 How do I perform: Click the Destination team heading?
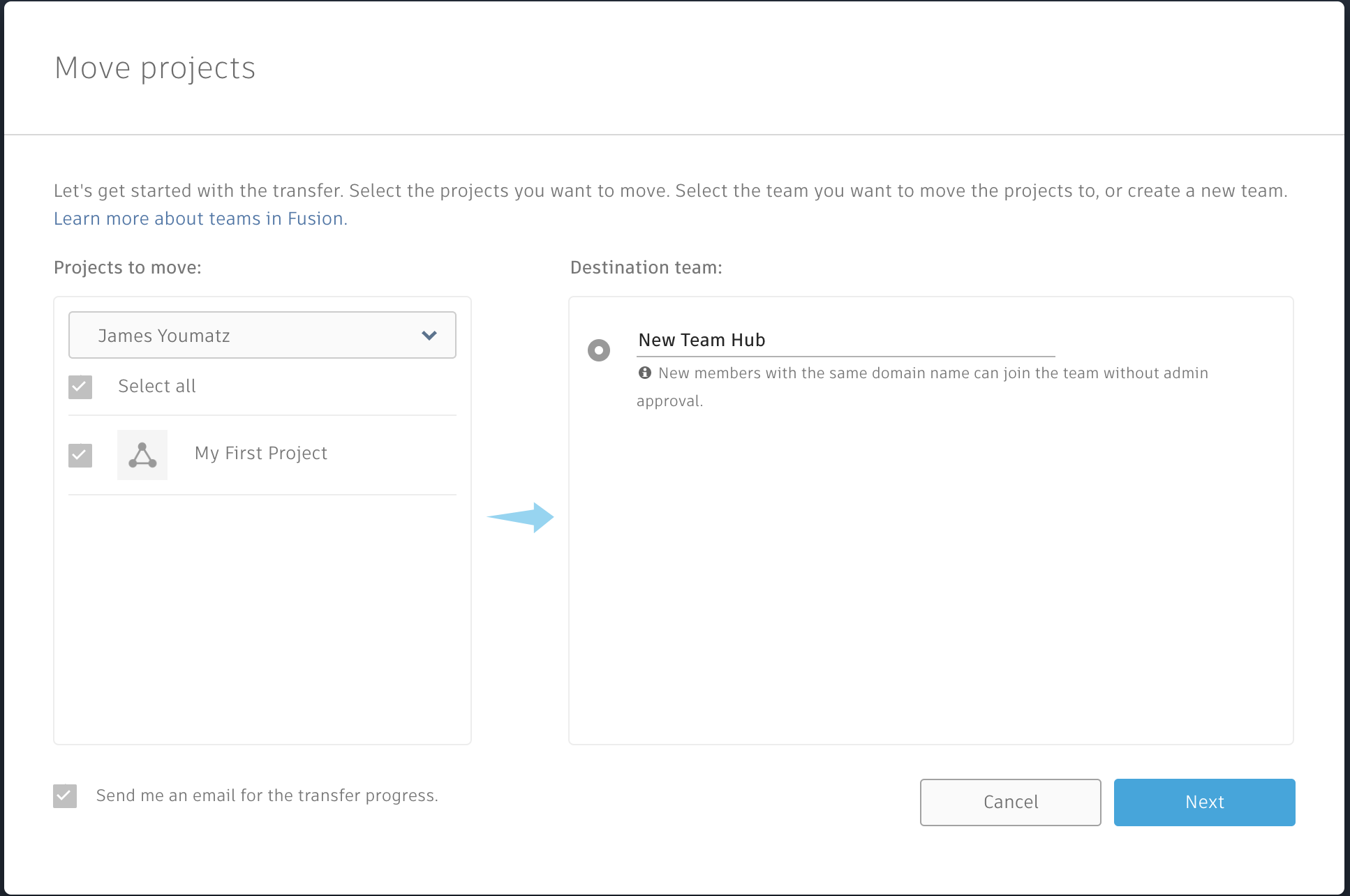coord(646,268)
